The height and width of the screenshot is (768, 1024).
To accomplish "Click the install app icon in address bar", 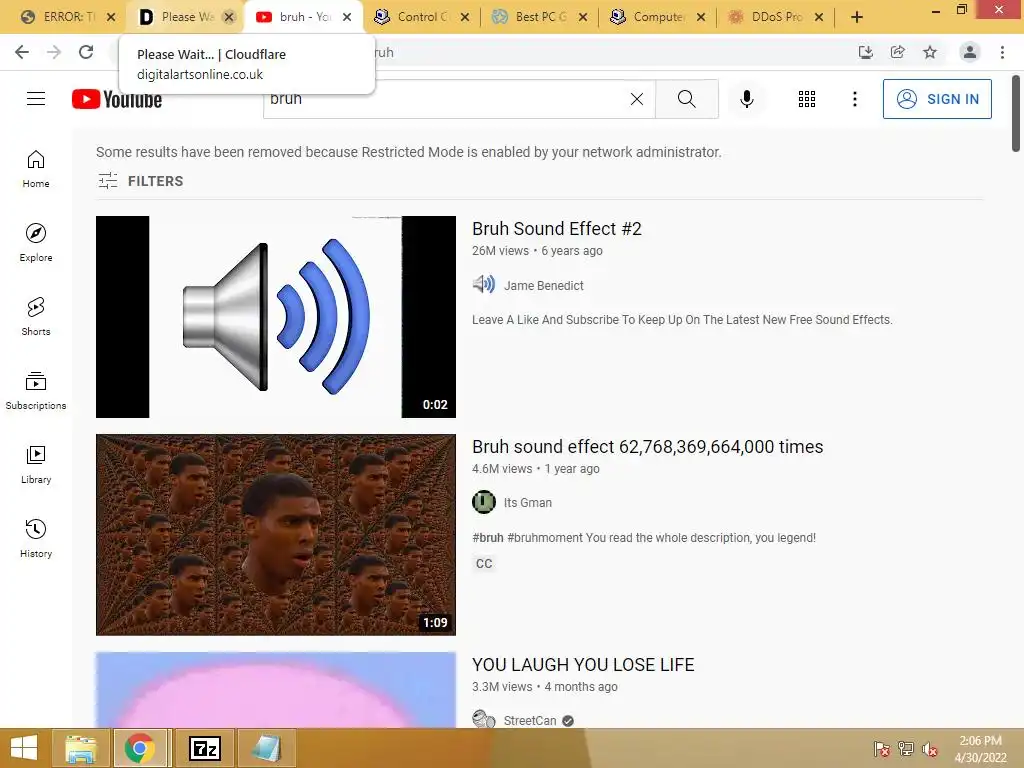I will tap(866, 52).
